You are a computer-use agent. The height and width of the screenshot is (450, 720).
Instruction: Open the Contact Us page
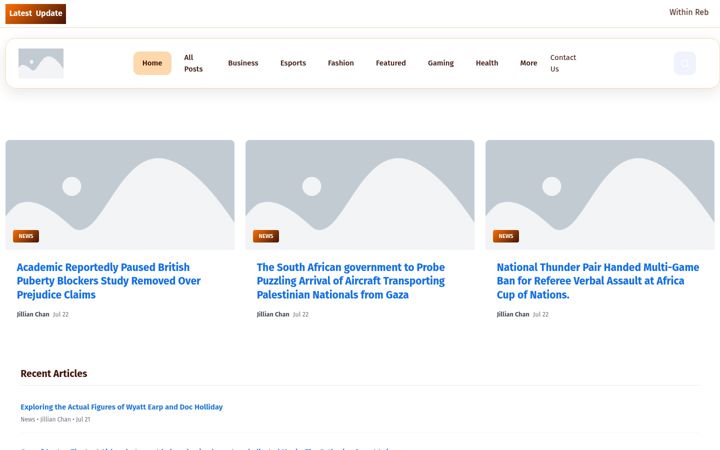(563, 63)
